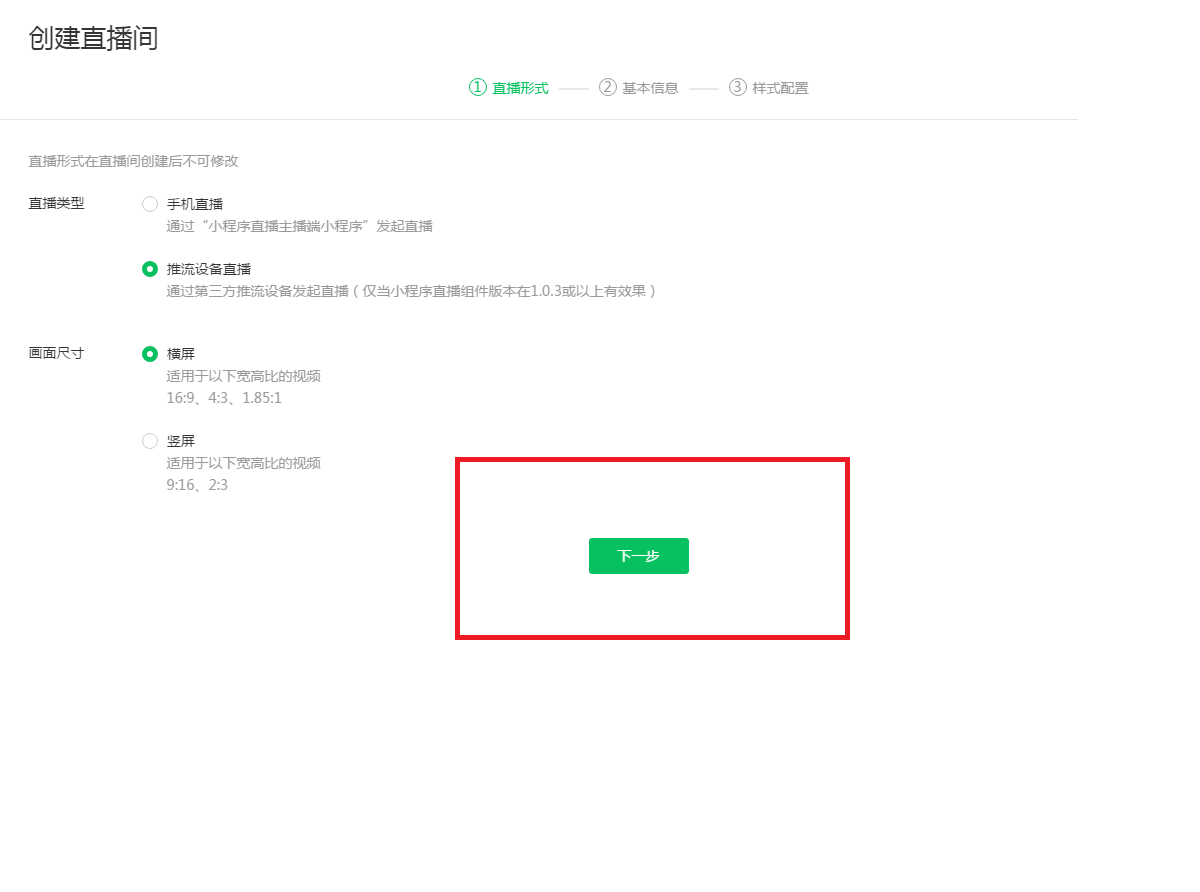
Task: Switch to the 基本信息 step label
Action: tap(650, 88)
